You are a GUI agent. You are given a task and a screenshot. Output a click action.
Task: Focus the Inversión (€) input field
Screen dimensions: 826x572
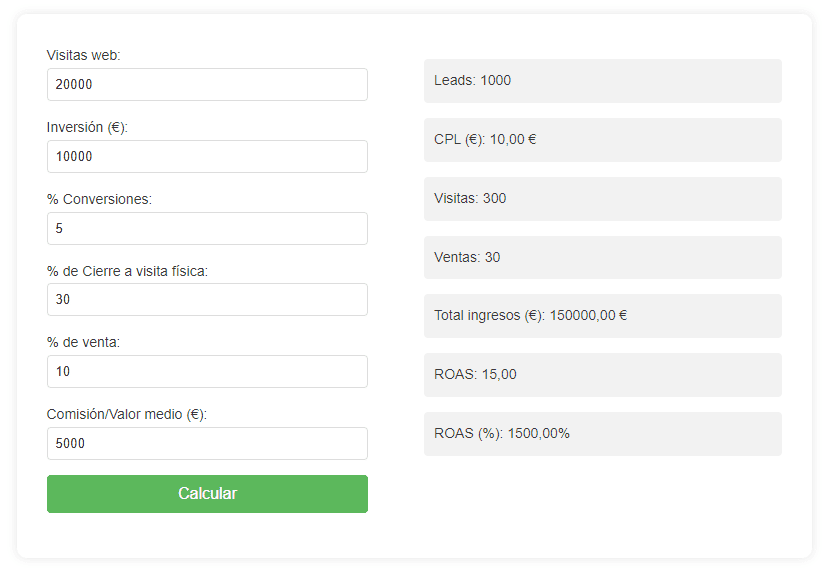pos(207,156)
